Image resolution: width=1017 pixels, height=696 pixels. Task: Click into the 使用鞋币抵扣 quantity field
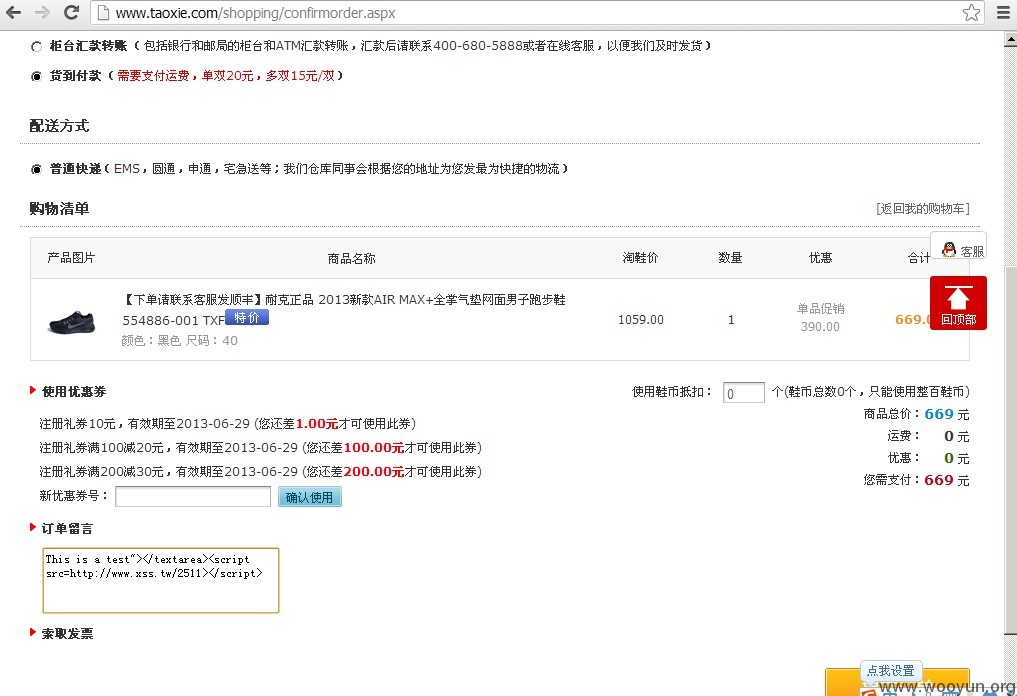(743, 392)
